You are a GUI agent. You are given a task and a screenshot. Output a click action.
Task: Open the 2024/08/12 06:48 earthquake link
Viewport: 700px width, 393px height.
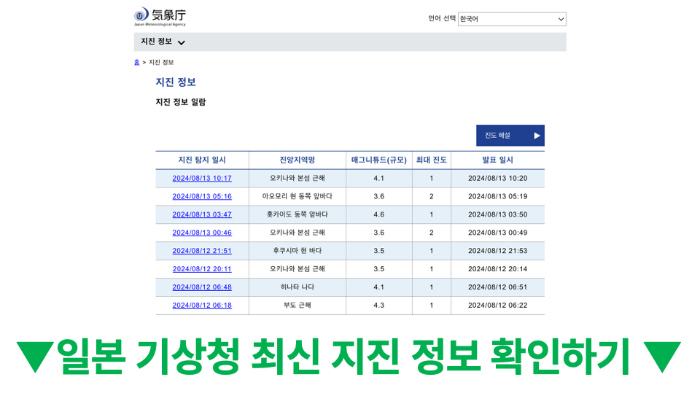202,287
